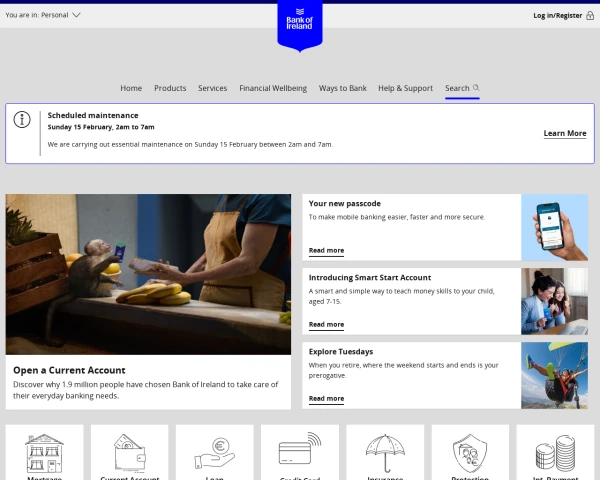Image resolution: width=600 pixels, height=480 pixels.
Task: Open the Current Account wallet icon
Action: (x=129, y=453)
